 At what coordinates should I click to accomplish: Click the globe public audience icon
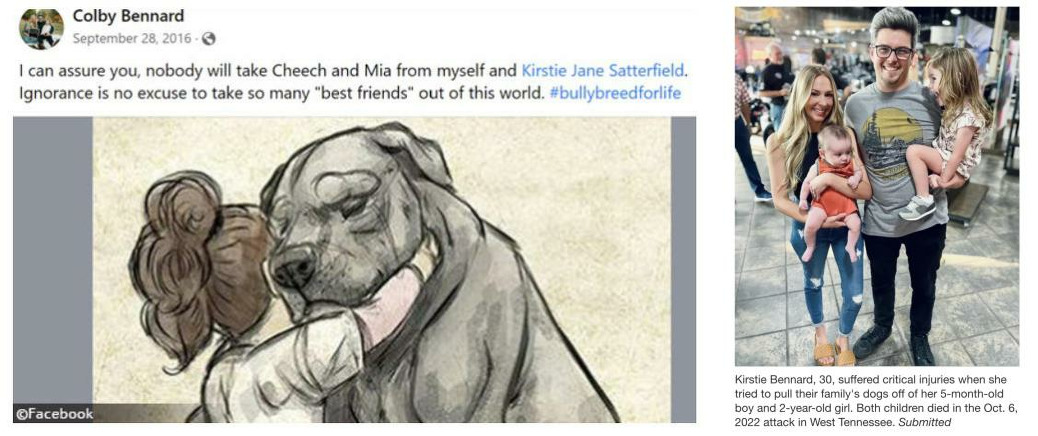[209, 39]
